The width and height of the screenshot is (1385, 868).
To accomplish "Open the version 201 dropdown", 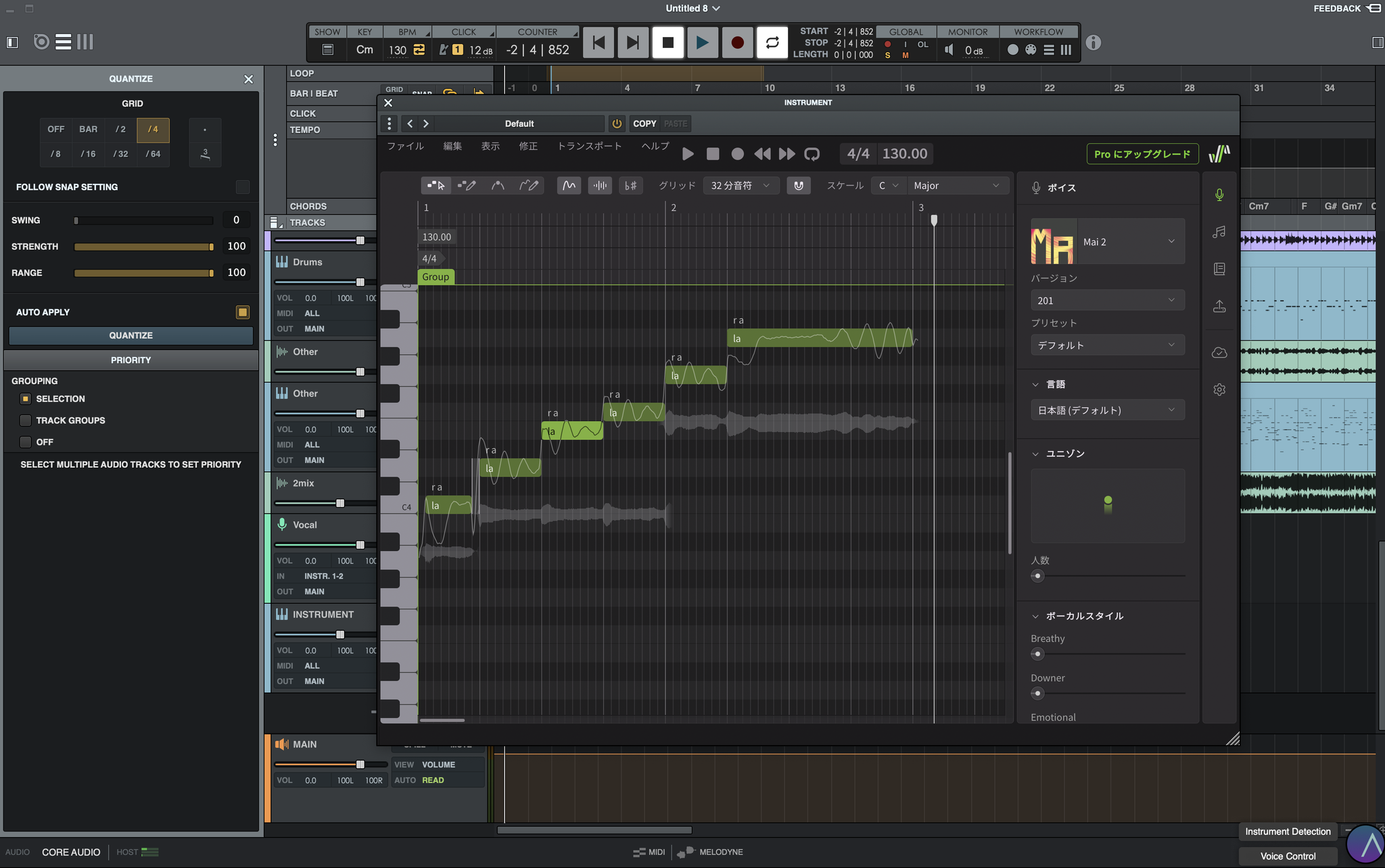I will [1108, 300].
